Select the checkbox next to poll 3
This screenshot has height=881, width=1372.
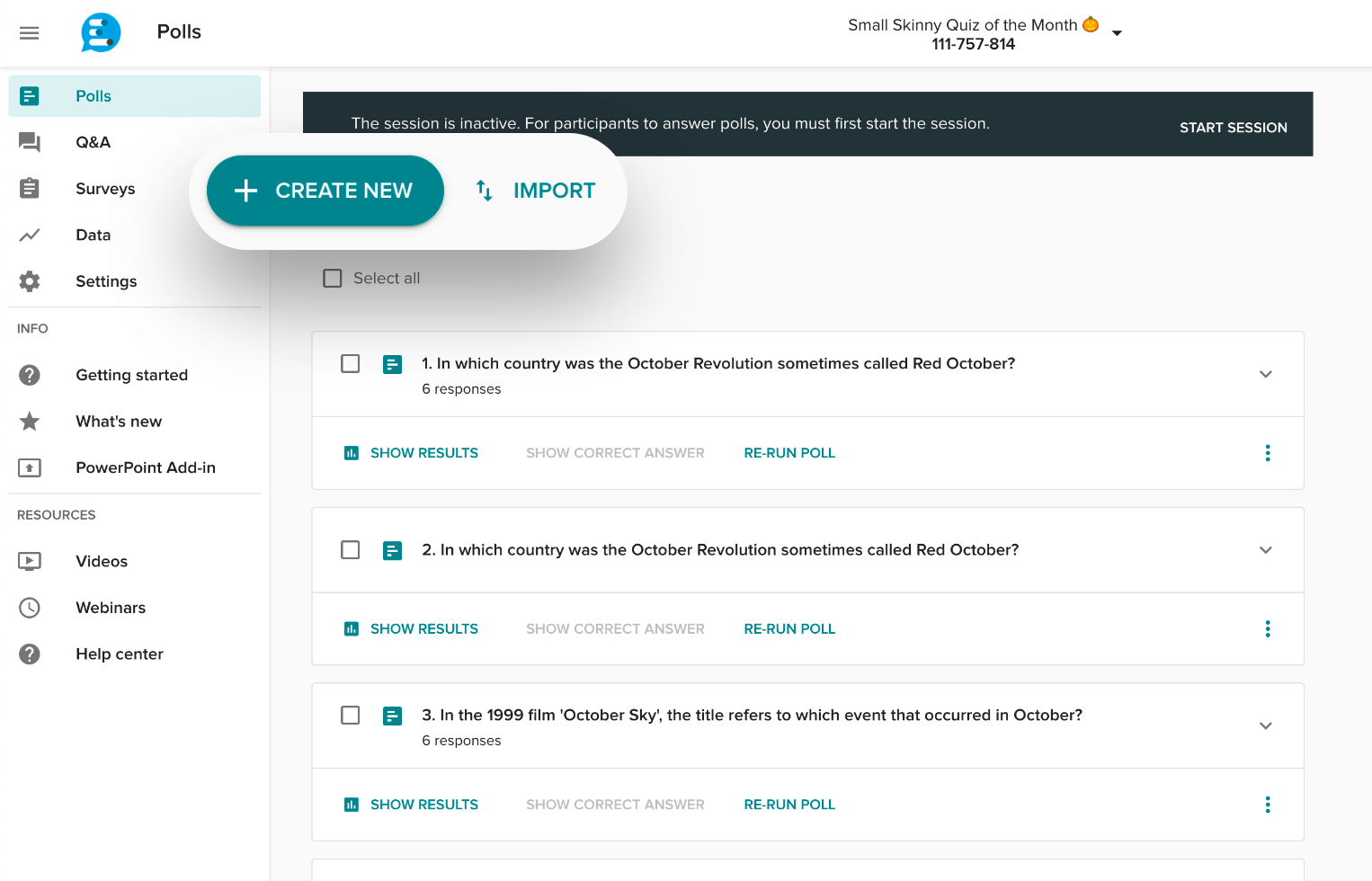[350, 716]
